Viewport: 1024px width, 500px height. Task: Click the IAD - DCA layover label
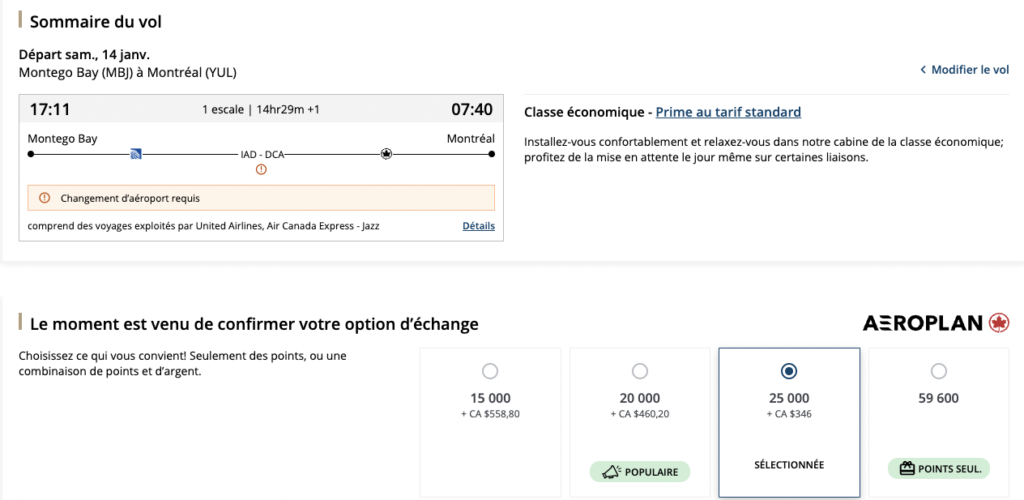[x=261, y=155]
